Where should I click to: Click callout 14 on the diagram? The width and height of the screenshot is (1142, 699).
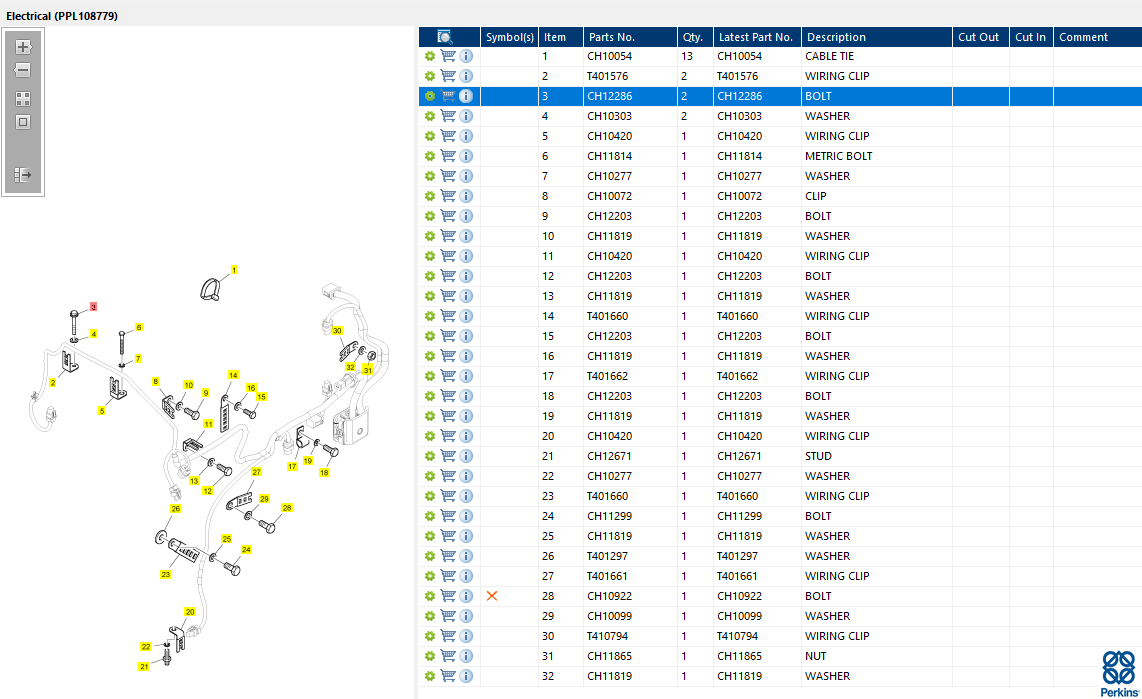point(233,375)
